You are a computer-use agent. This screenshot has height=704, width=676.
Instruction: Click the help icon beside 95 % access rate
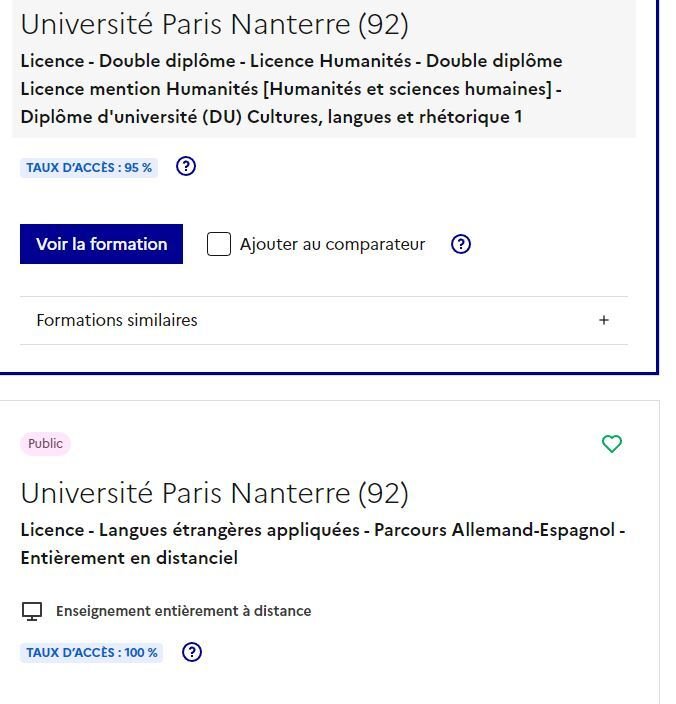click(x=186, y=167)
